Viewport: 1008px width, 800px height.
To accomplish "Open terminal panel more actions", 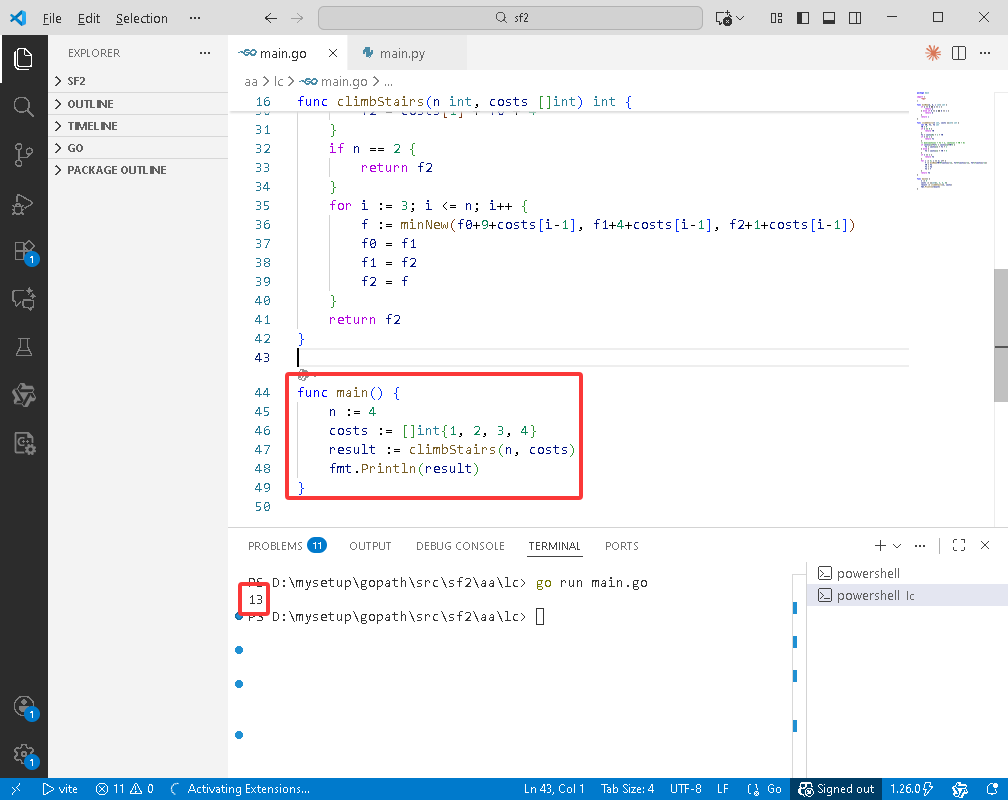I will 920,545.
